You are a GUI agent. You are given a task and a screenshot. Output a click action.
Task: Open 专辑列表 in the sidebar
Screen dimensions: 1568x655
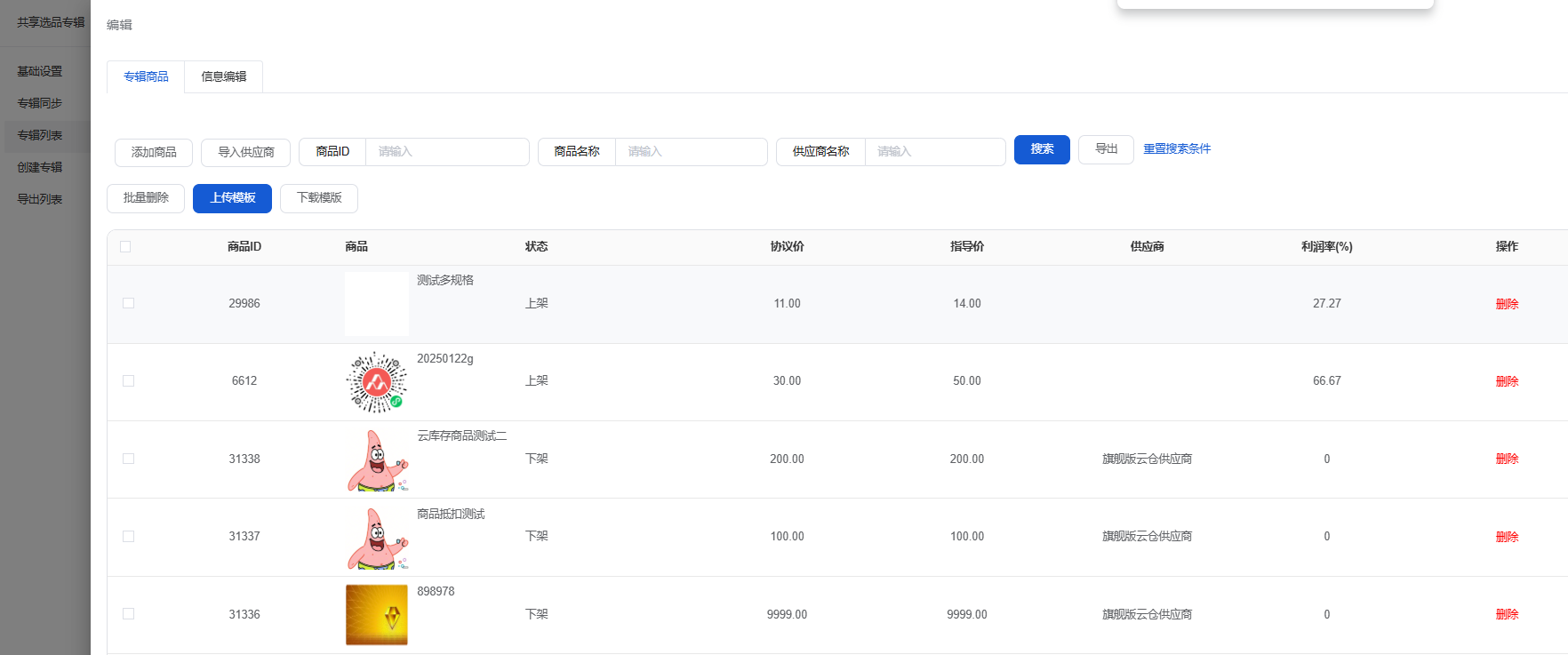coord(40,135)
